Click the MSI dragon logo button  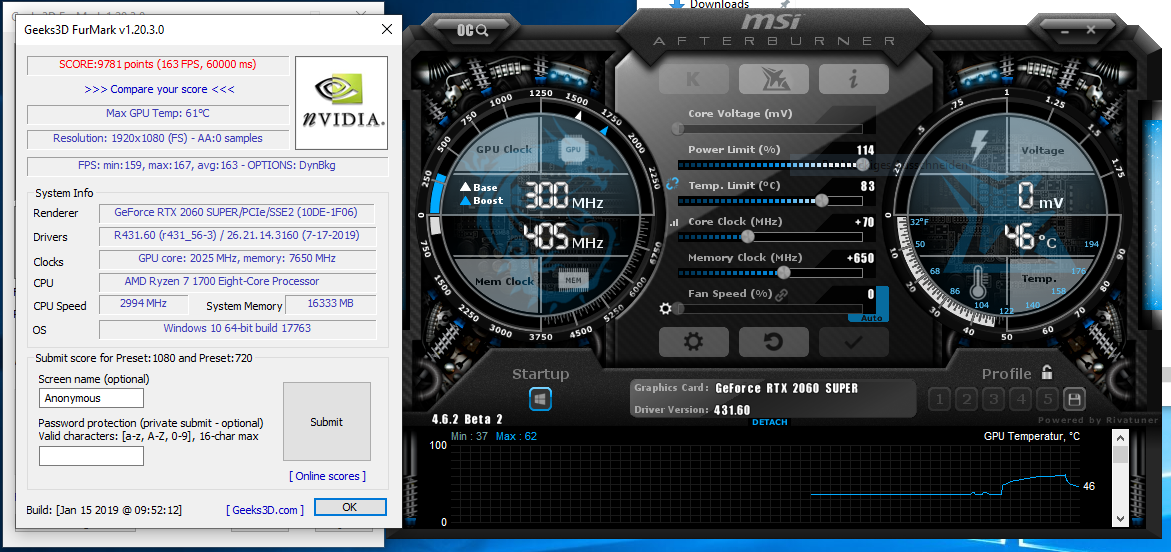click(773, 79)
